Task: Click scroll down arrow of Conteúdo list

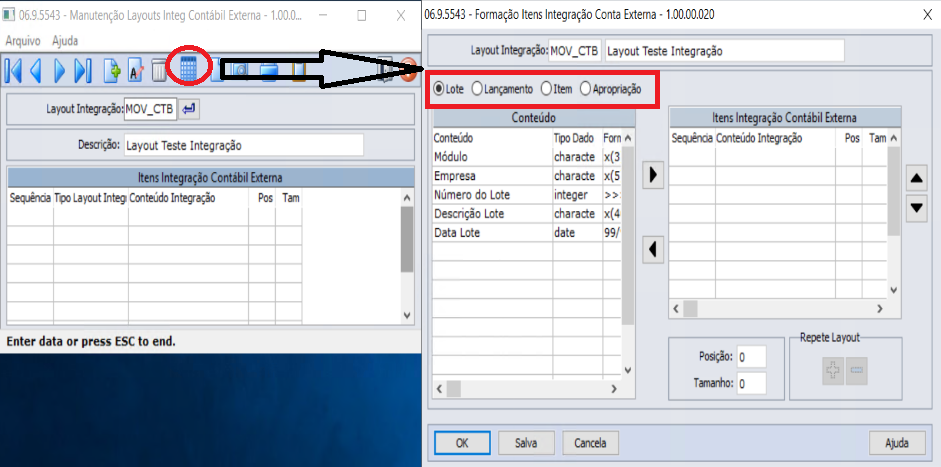Action: pos(628,370)
